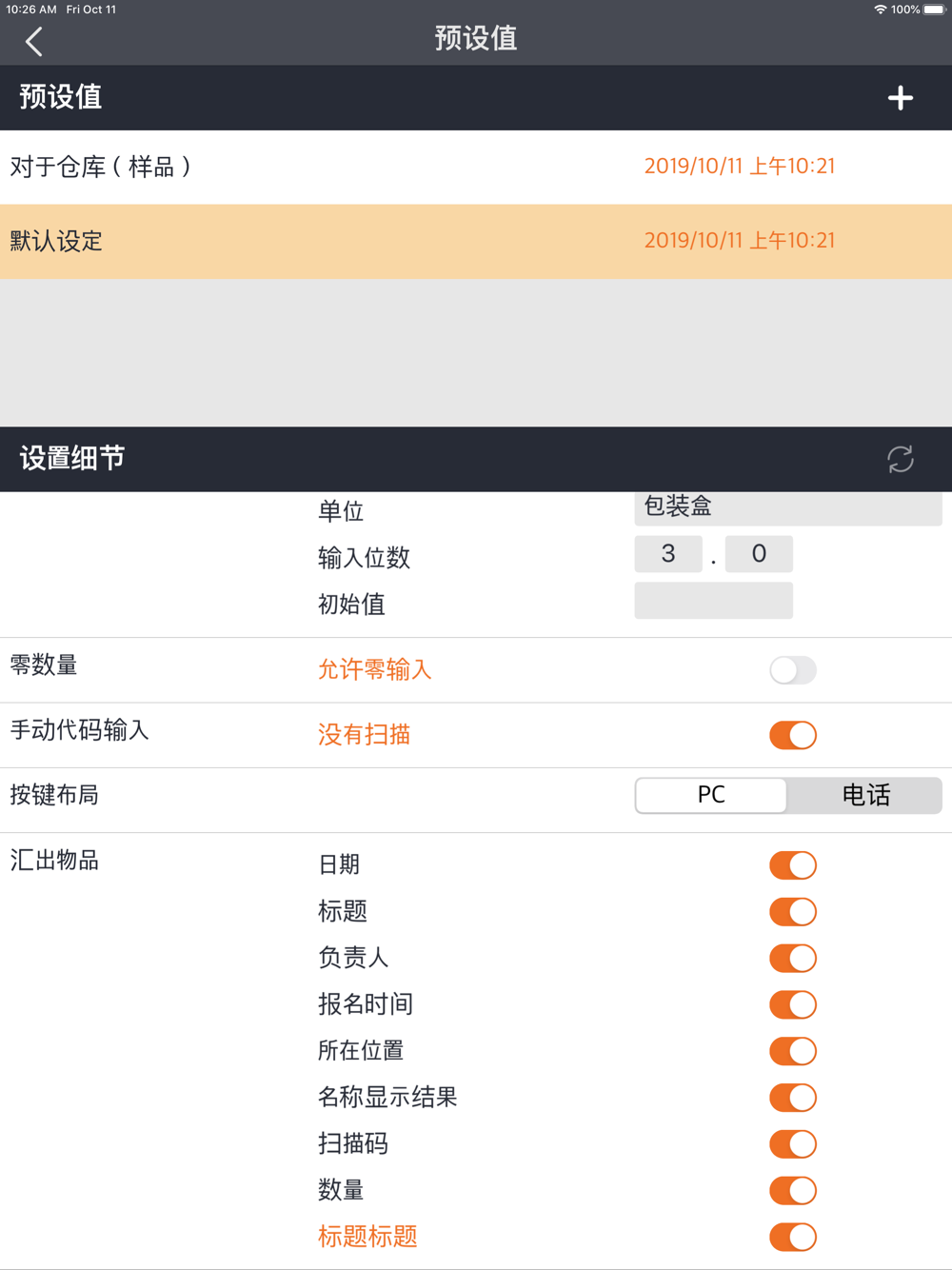The image size is (952, 1270).
Task: Tap the empty 初始值 input field
Action: coord(714,601)
